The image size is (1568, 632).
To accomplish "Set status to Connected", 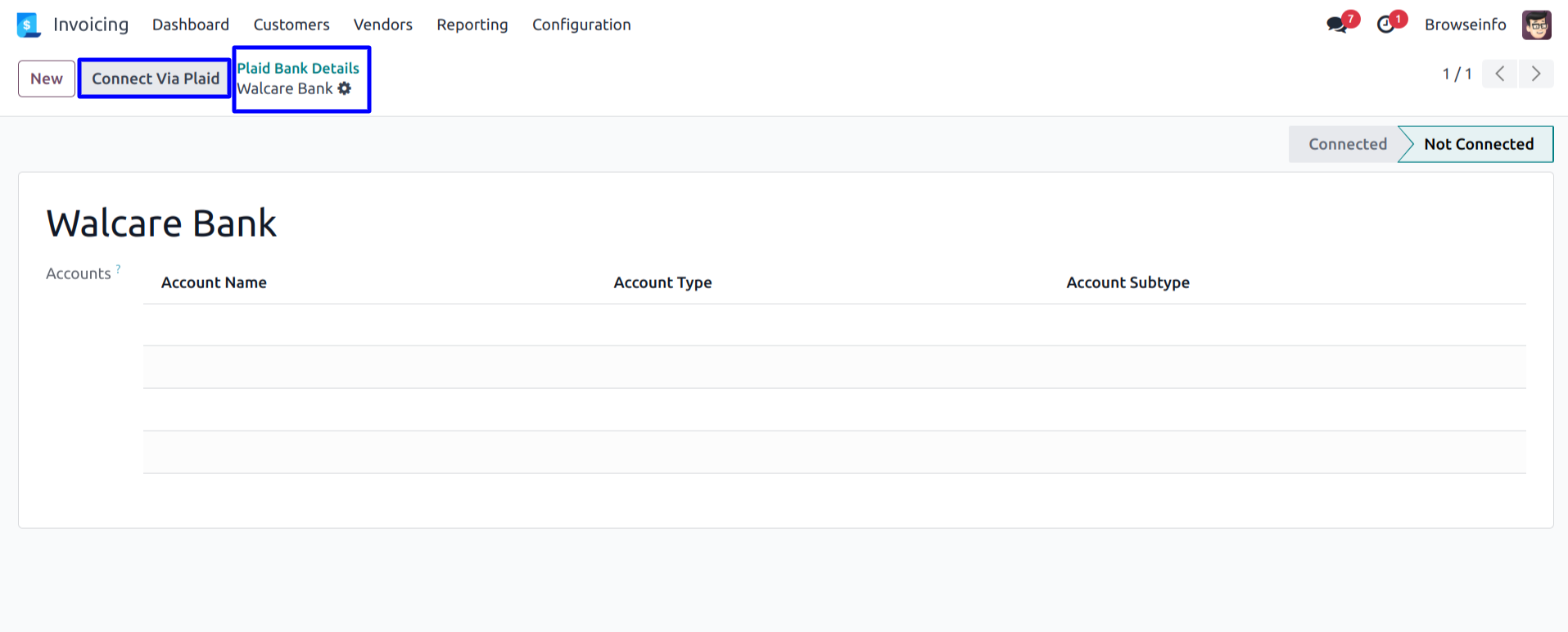I will point(1347,144).
